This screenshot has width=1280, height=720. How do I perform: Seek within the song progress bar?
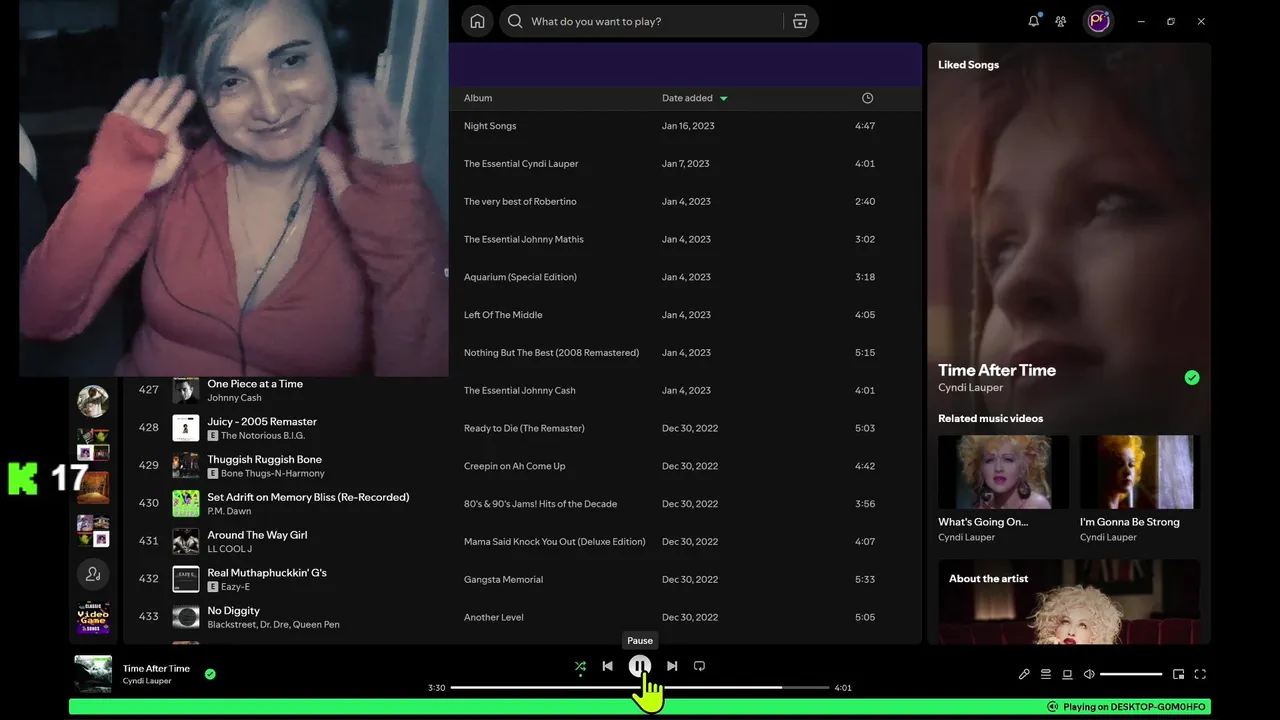640,688
